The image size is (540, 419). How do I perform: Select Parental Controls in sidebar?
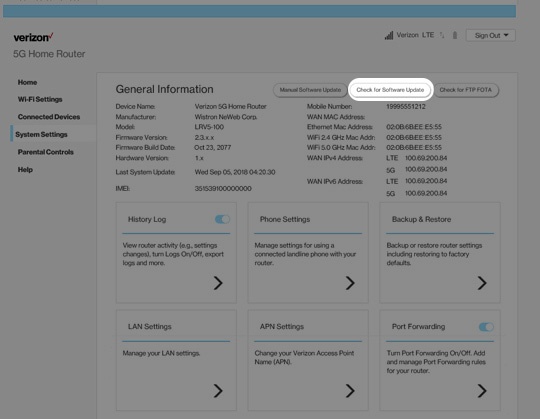click(x=46, y=152)
